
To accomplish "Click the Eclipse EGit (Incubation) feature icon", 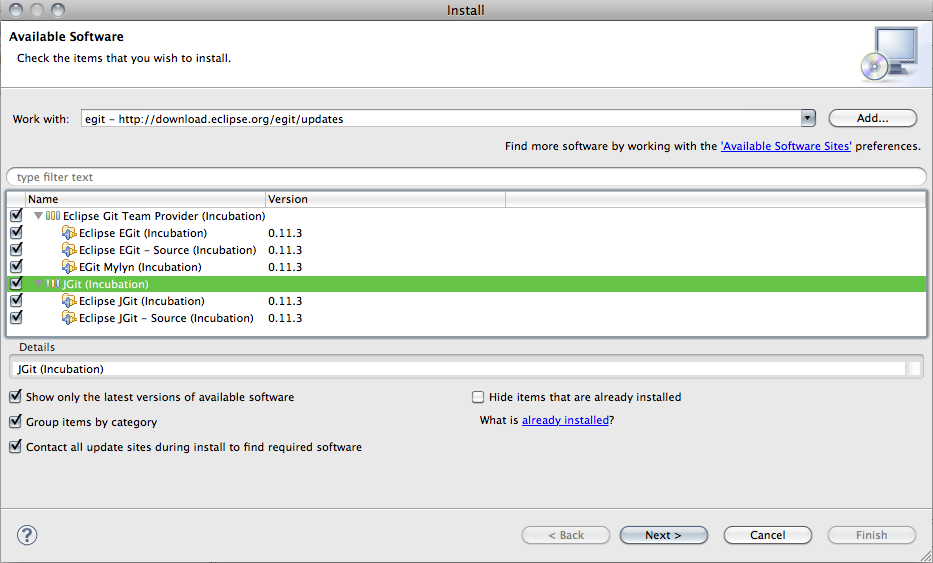I will pos(69,233).
